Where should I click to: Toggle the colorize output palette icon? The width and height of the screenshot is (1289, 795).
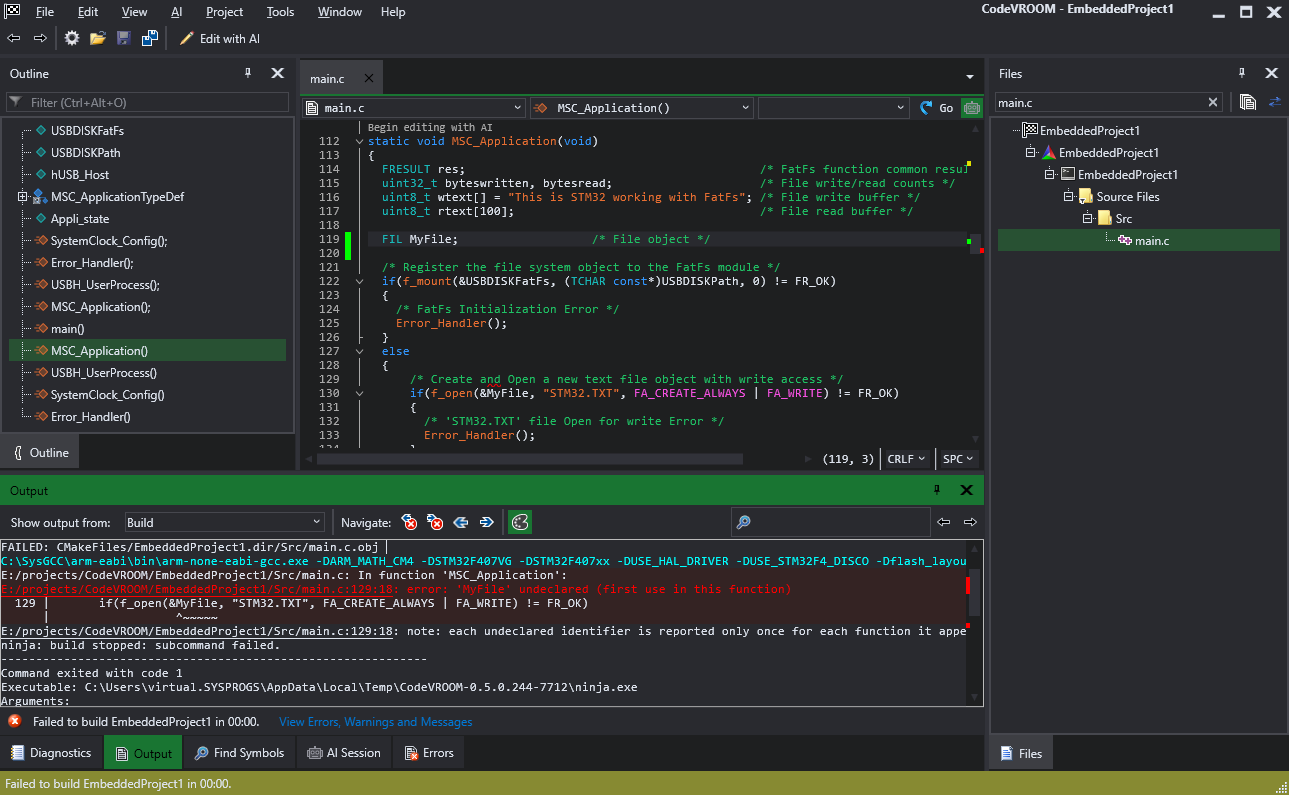click(520, 522)
